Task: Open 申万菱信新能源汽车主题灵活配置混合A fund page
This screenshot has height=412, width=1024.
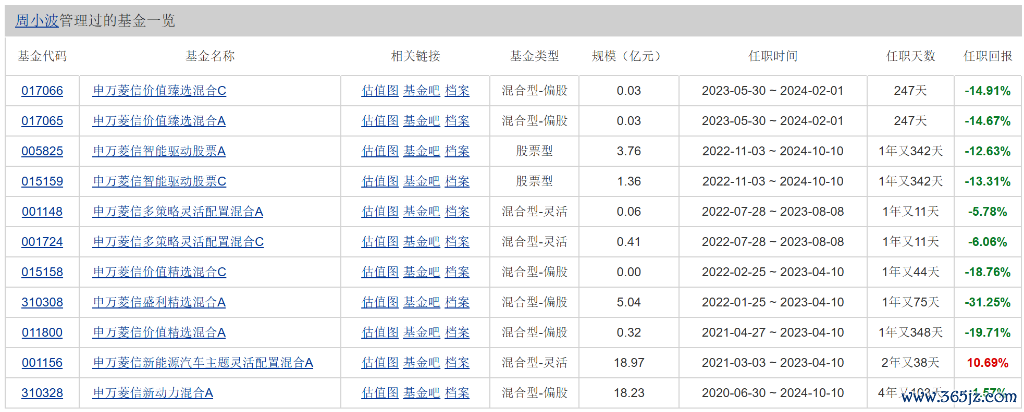Action: [203, 362]
